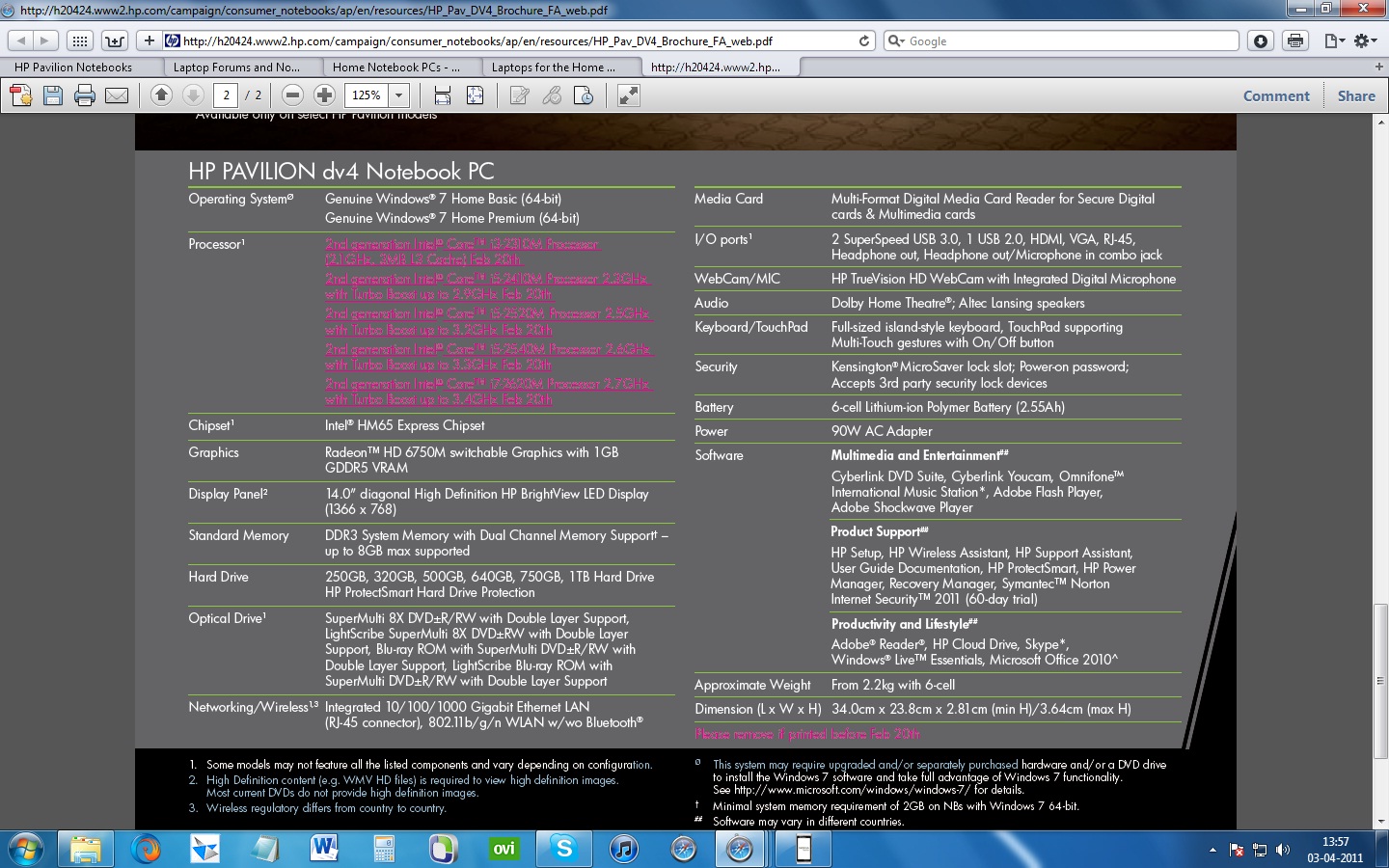Screen dimensions: 1389x868
Task: Print the PDF using Reader toolbar
Action: pyautogui.click(x=85, y=95)
